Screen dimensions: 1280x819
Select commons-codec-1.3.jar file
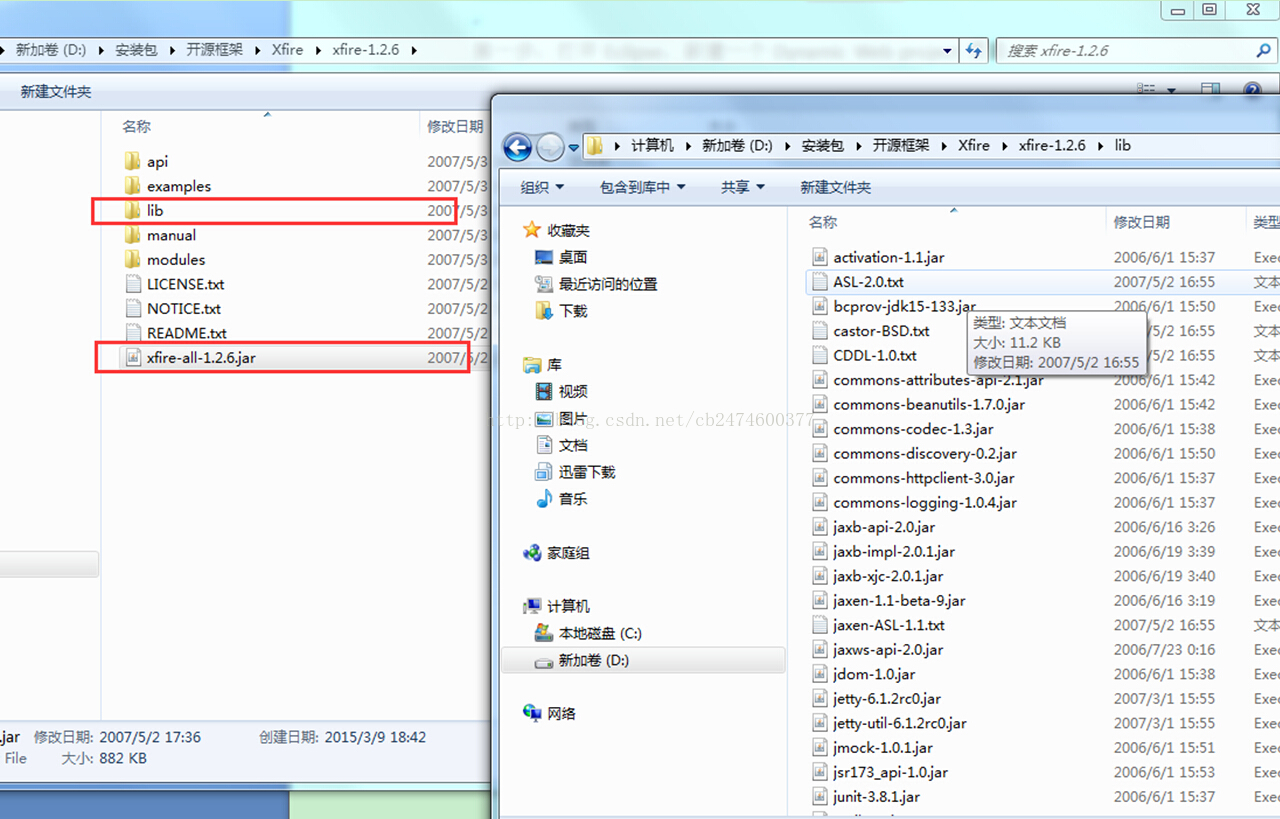pyautogui.click(x=913, y=429)
